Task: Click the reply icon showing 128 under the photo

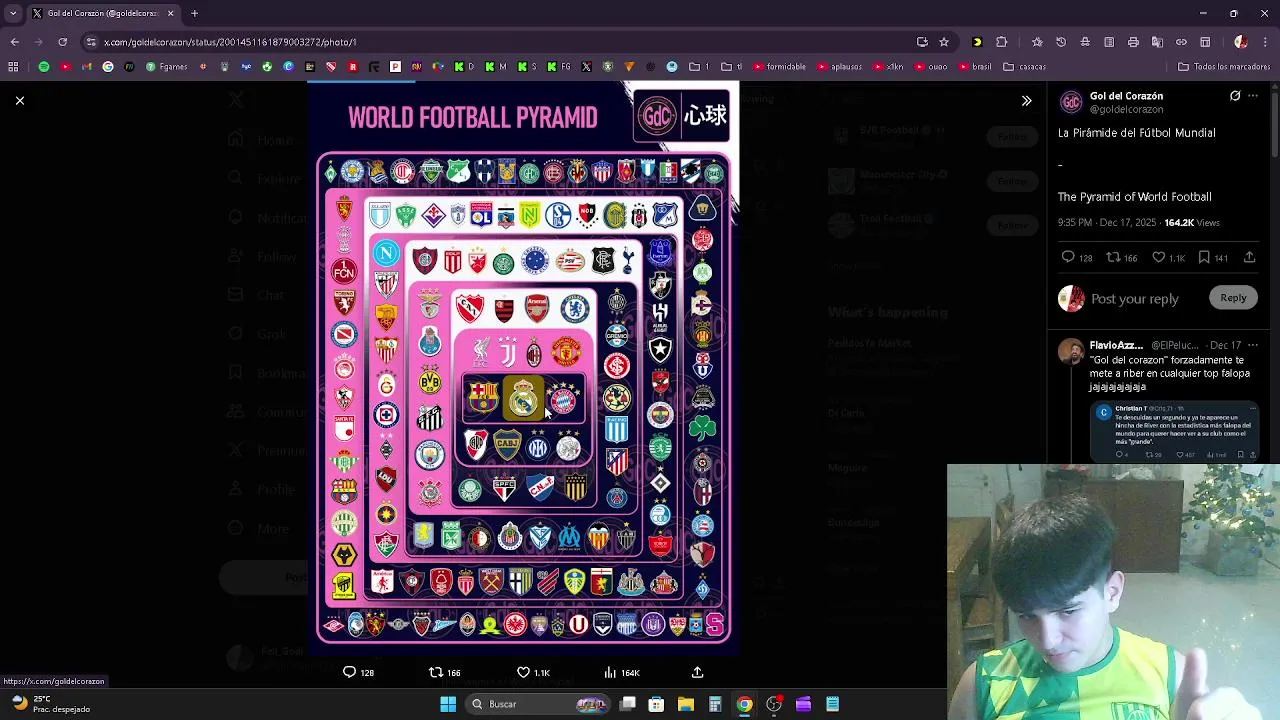Action: (349, 673)
